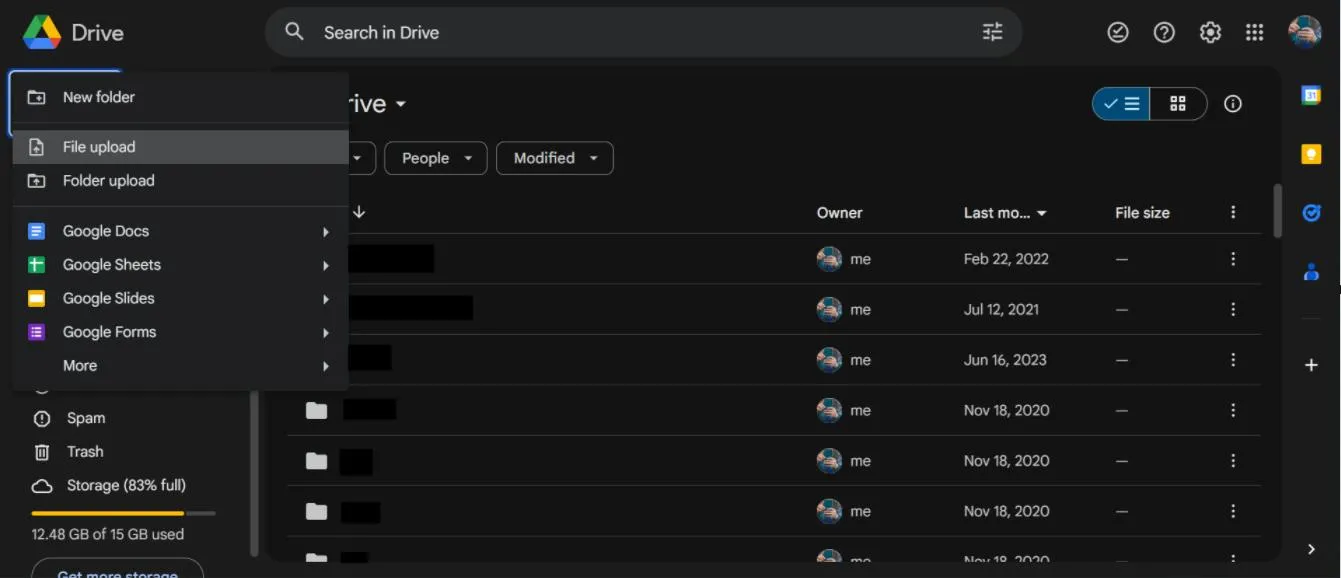The height and width of the screenshot is (578, 1341).
Task: Switch to list layout view
Action: (x=1122, y=104)
